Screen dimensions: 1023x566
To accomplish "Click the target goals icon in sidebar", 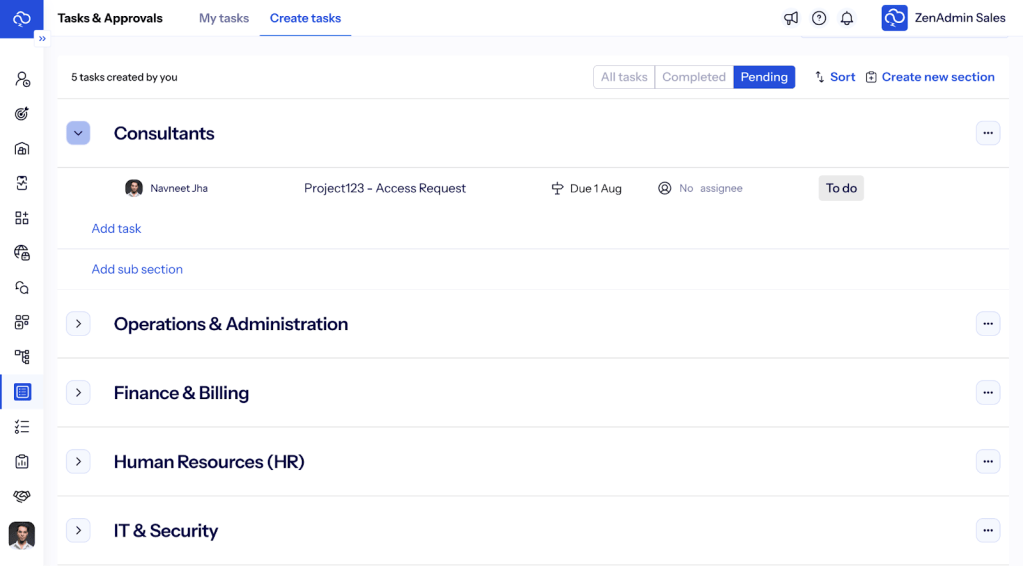I will point(22,114).
